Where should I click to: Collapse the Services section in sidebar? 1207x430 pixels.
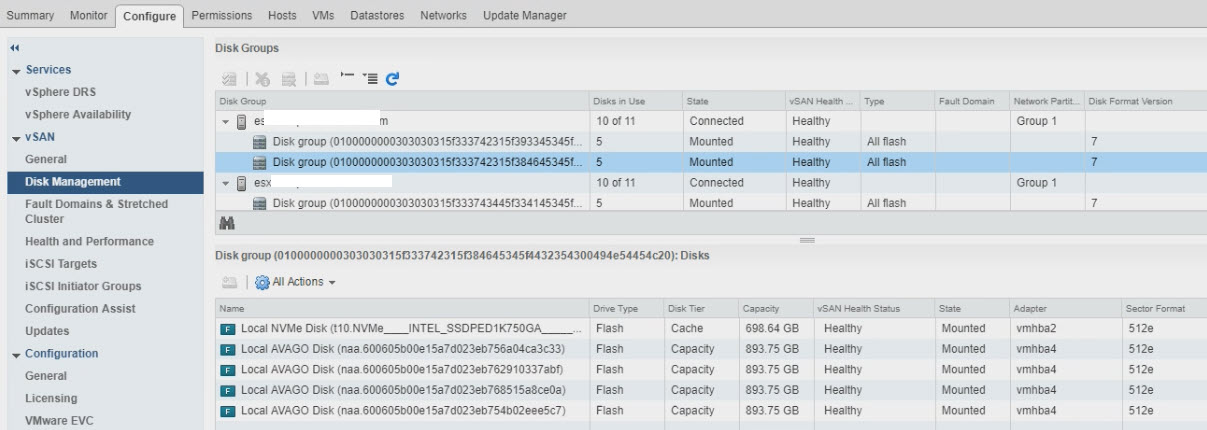point(16,70)
